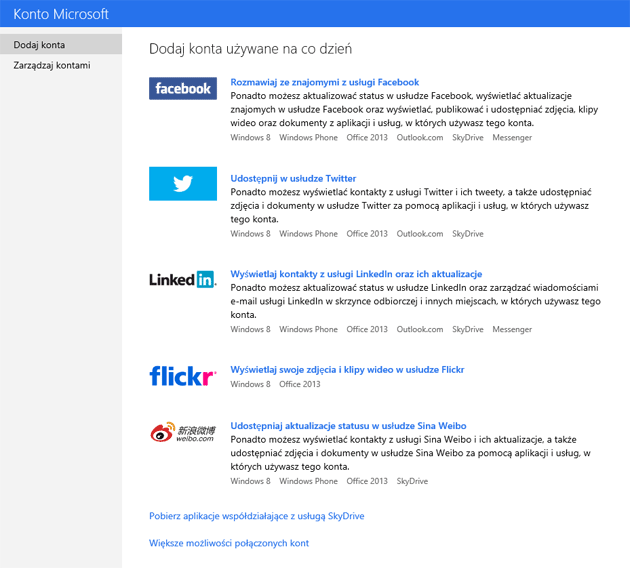Click the LinkedIn logo
This screenshot has height=568, width=630.
click(183, 280)
